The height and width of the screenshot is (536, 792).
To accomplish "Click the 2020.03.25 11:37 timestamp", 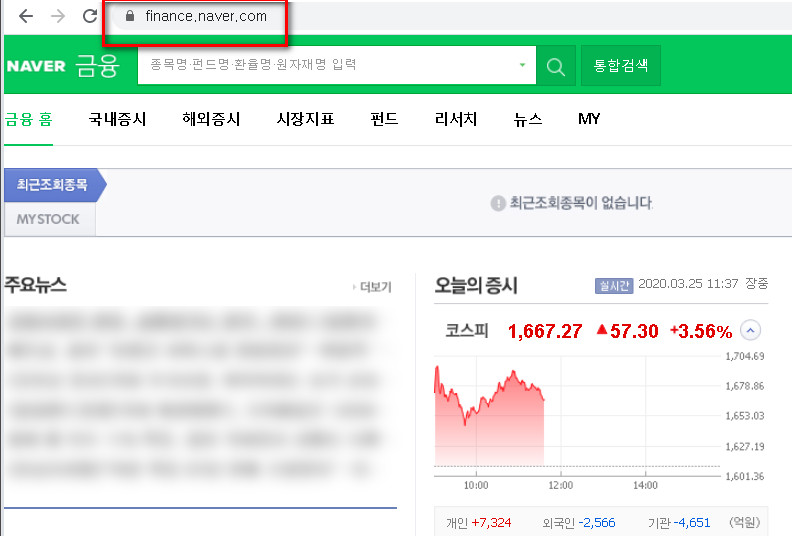I will click(x=688, y=284).
